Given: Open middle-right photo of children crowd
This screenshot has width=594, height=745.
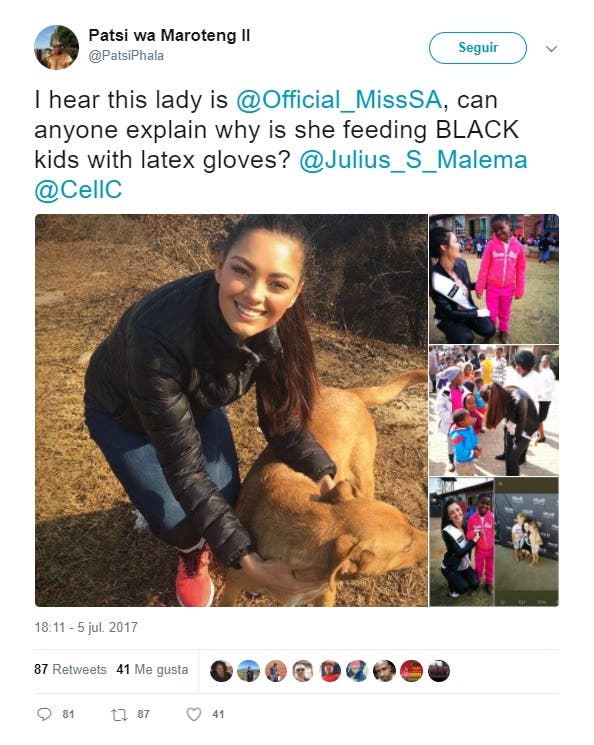Looking at the screenshot, I should 494,411.
